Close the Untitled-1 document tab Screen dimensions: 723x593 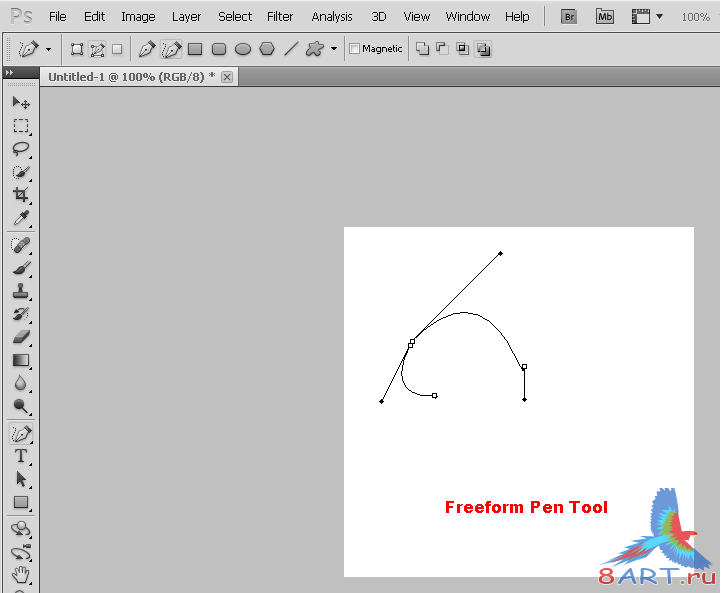227,77
